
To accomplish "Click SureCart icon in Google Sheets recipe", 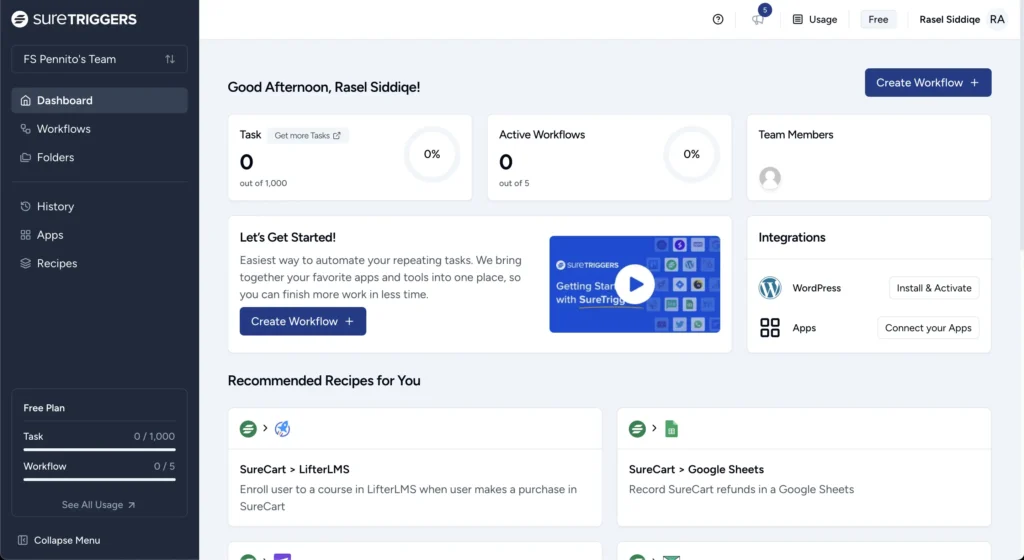I will coord(637,429).
